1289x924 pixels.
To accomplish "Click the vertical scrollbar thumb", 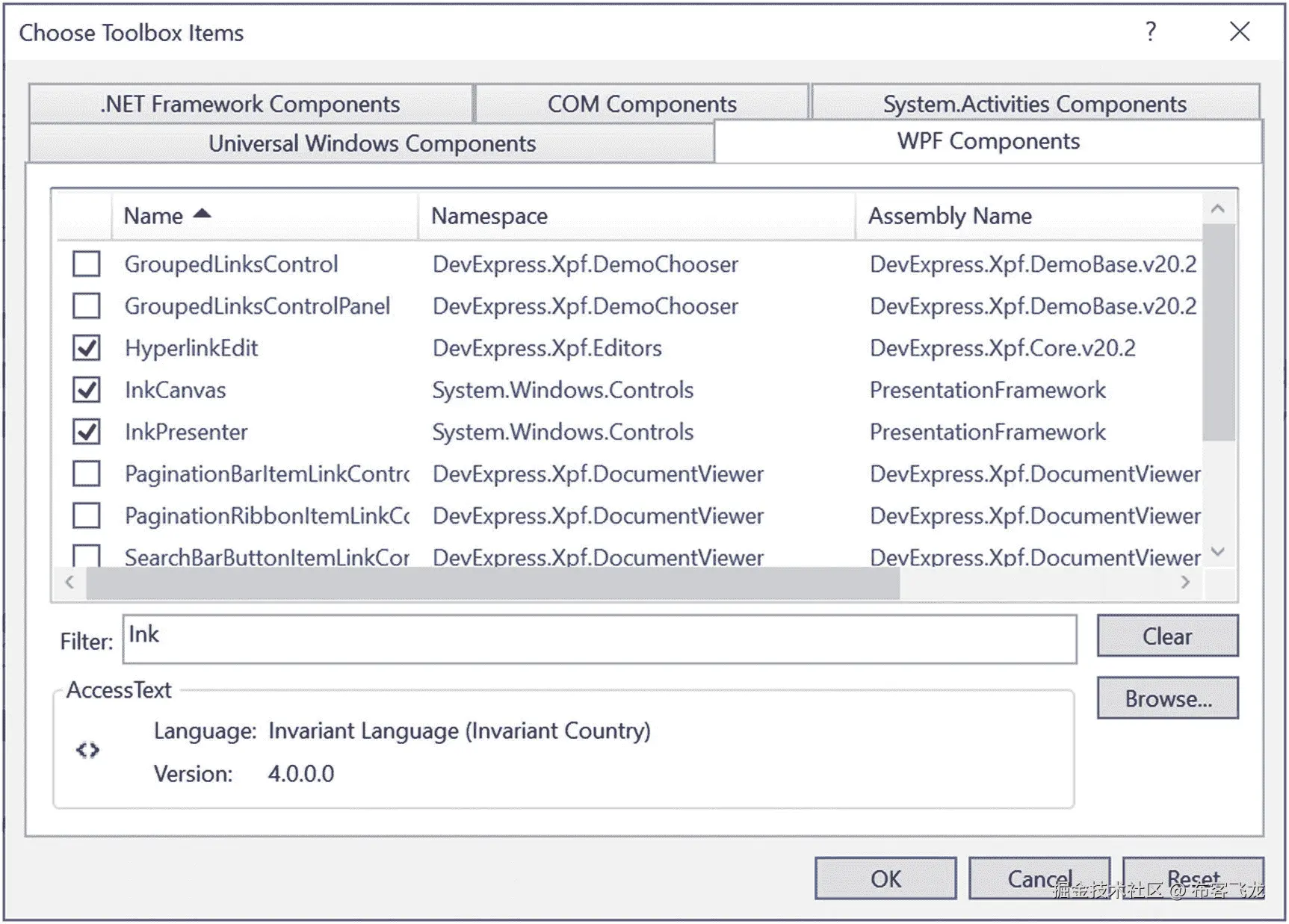I will tap(1218, 332).
